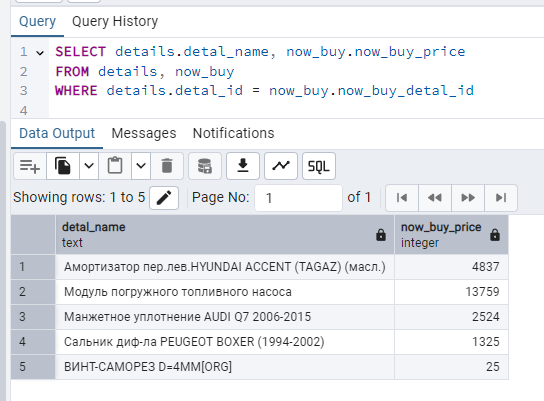Switch to the Query History tab

point(115,22)
